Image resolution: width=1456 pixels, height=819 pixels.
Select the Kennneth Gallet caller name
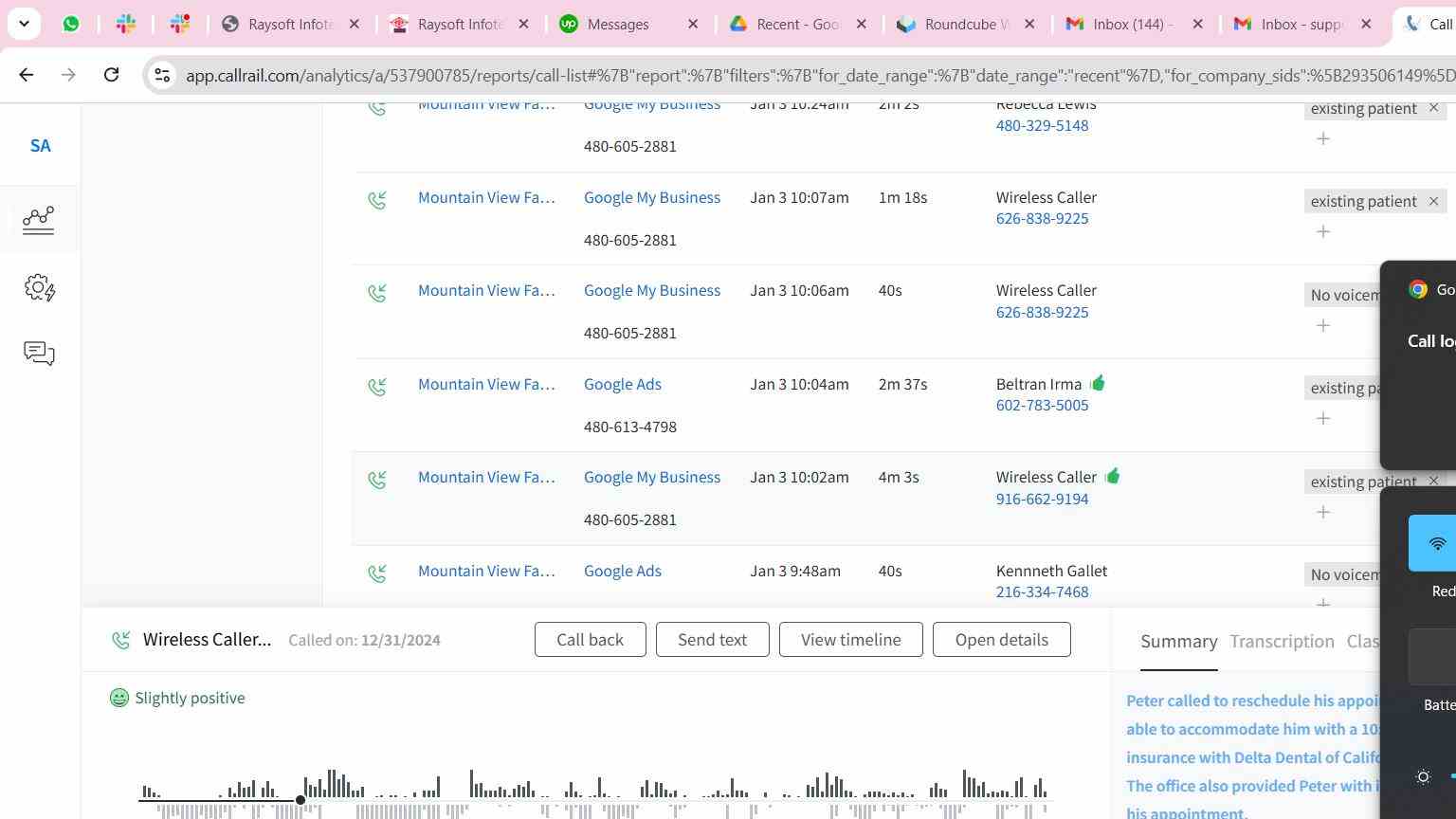coord(1051,571)
